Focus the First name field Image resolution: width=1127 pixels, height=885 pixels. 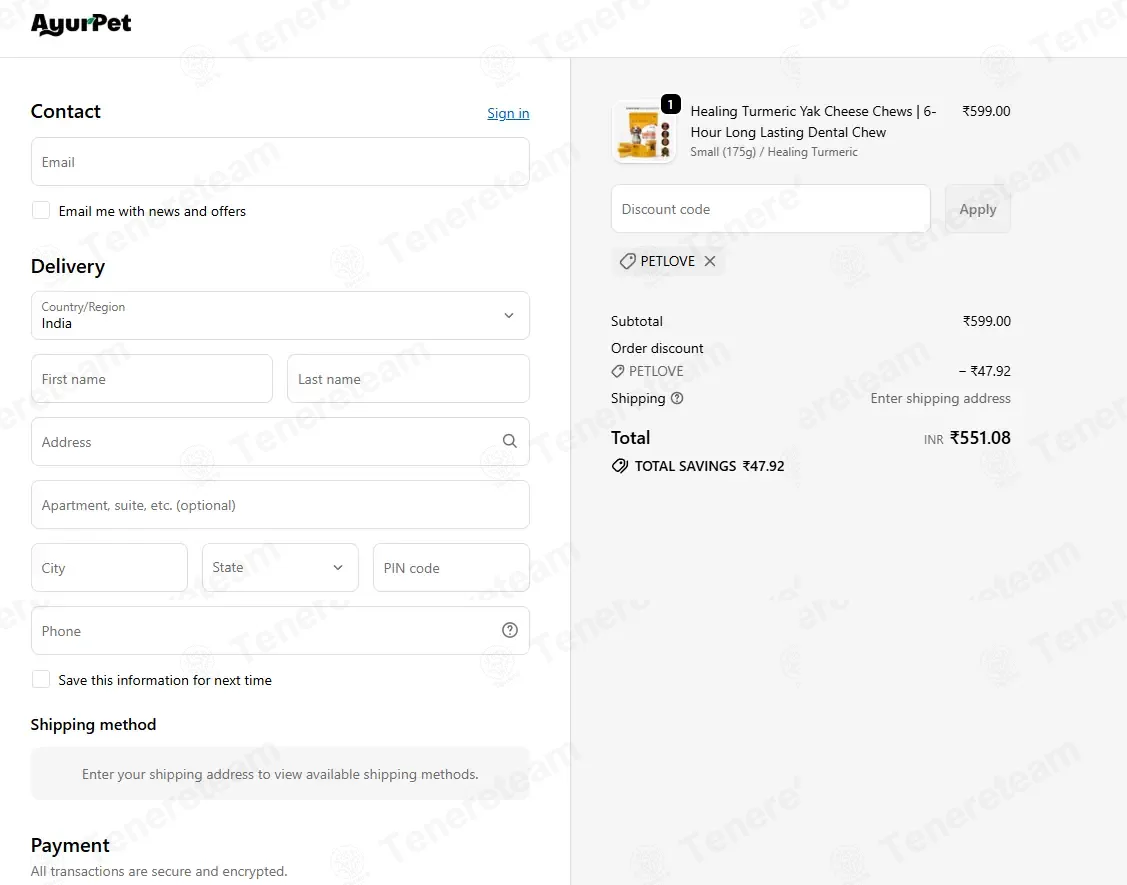click(x=152, y=379)
